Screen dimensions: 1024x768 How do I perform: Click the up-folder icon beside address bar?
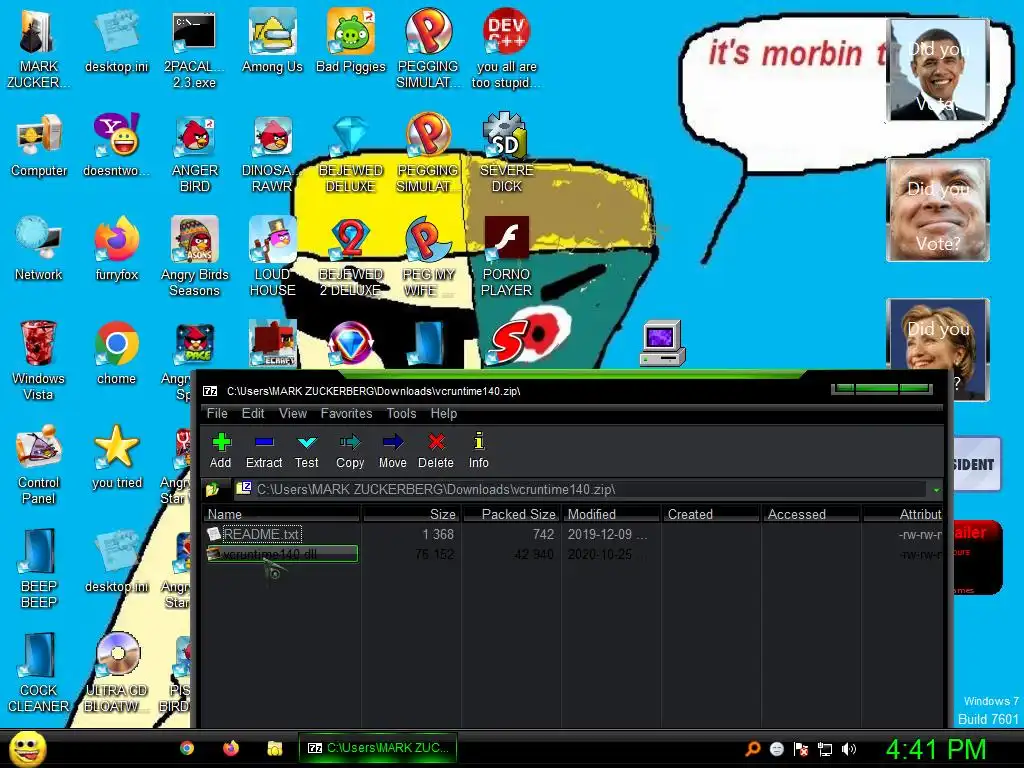click(212, 489)
